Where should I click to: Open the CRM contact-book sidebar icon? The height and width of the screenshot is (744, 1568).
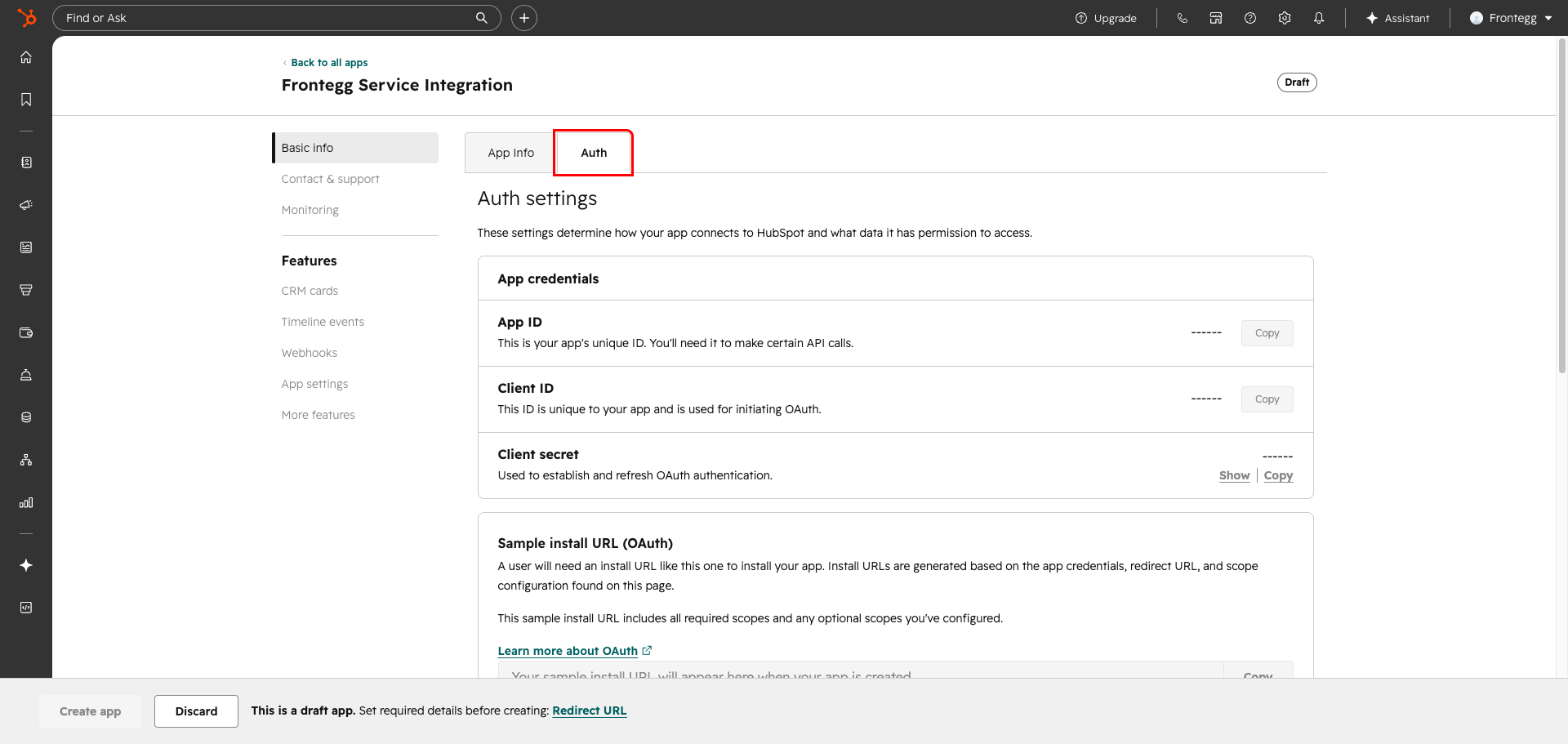(x=26, y=163)
